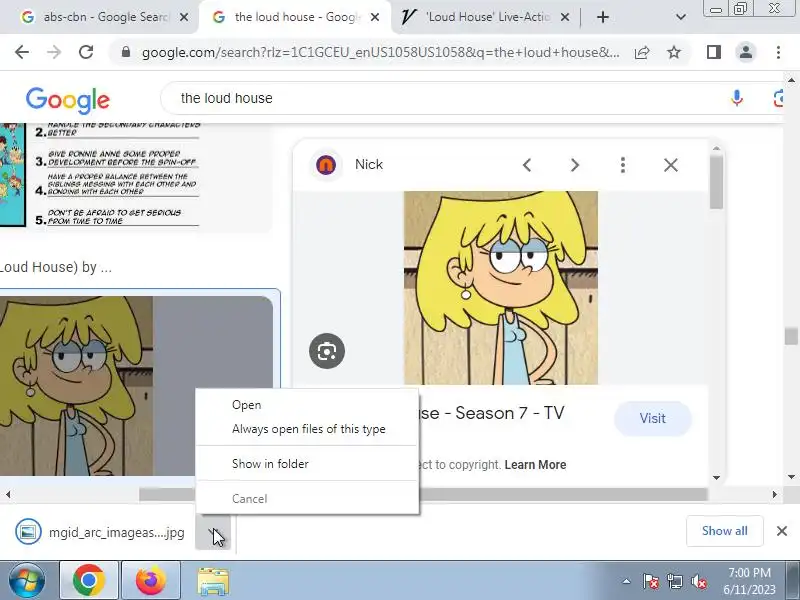
Task: Click the preview panel scroll down arrow
Action: (716, 478)
